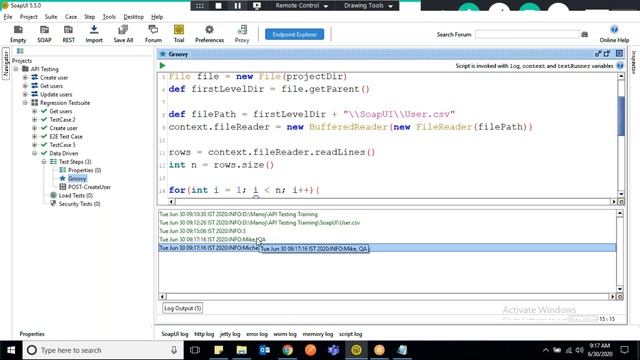Open Preferences from the toolbar

(209, 34)
